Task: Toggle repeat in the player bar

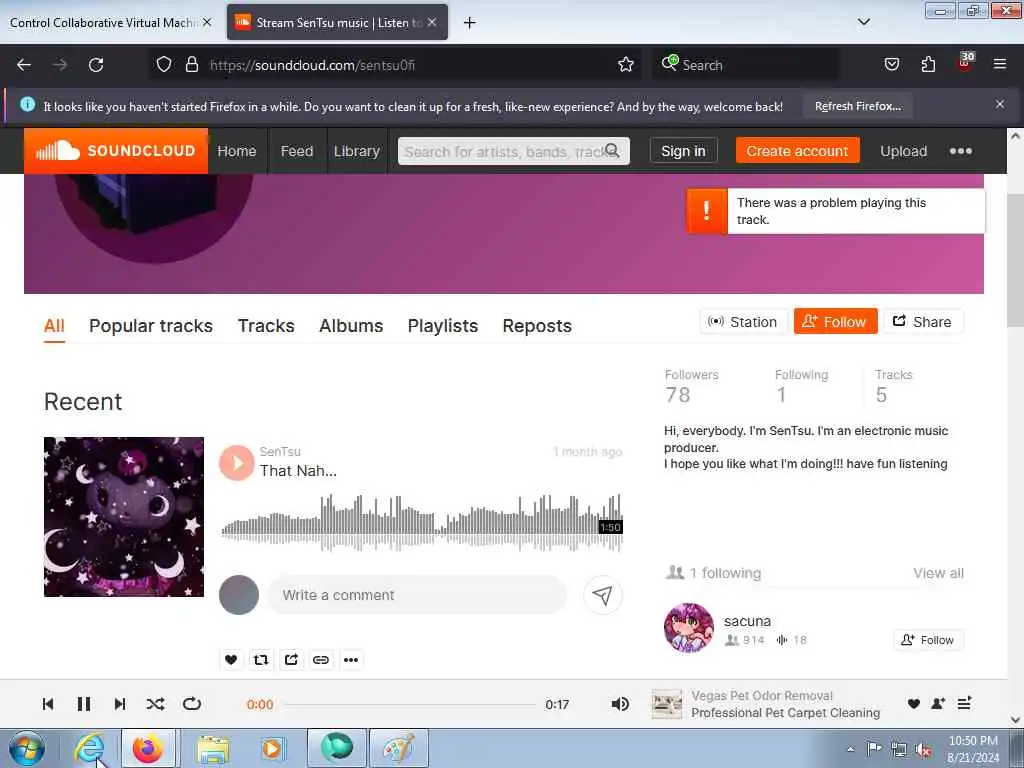Action: tap(191, 704)
